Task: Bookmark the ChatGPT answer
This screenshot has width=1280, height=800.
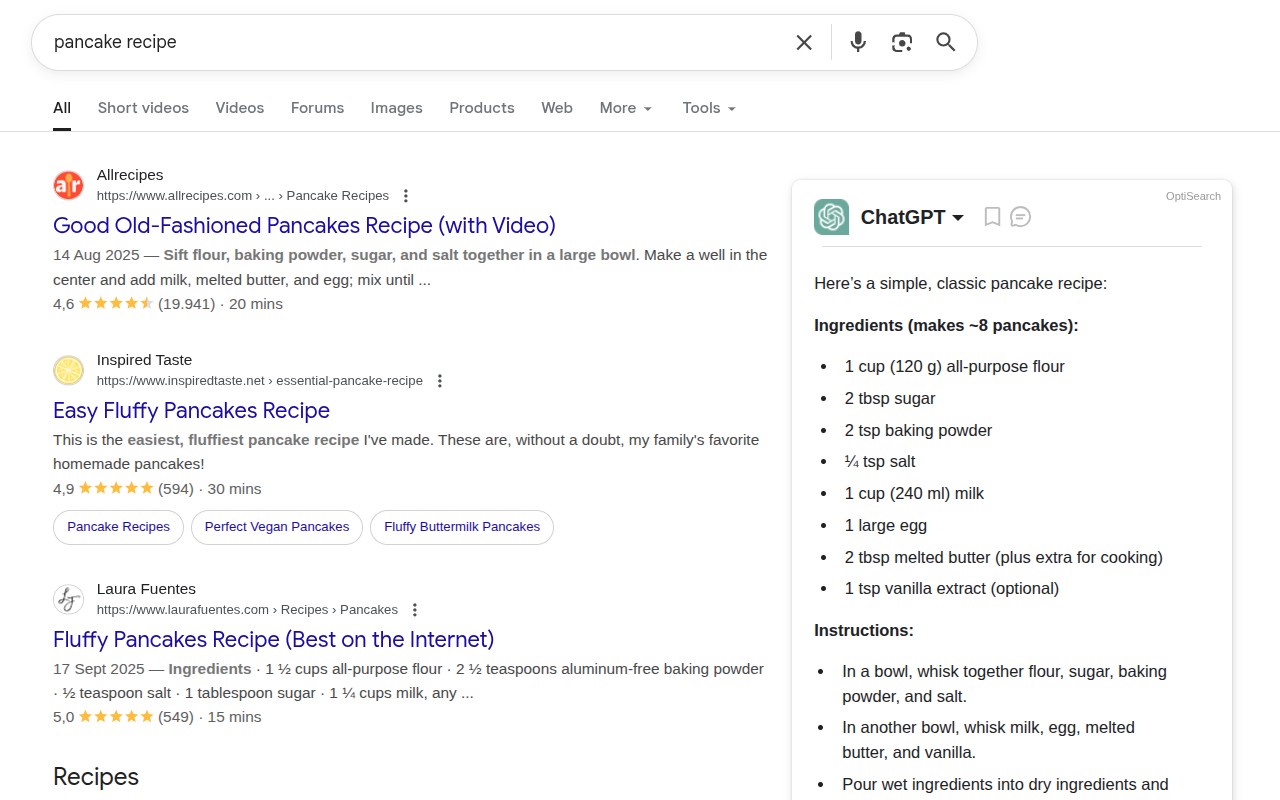Action: 991,216
